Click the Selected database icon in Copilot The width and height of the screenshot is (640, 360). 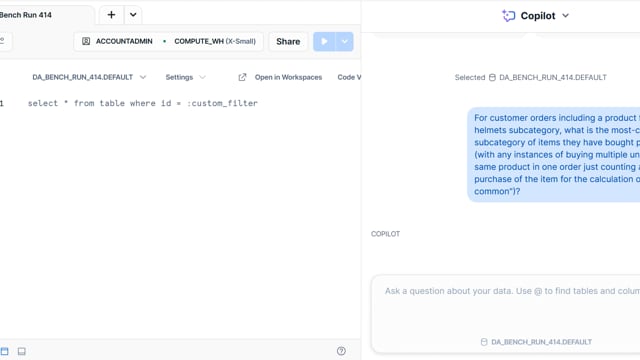(492, 78)
